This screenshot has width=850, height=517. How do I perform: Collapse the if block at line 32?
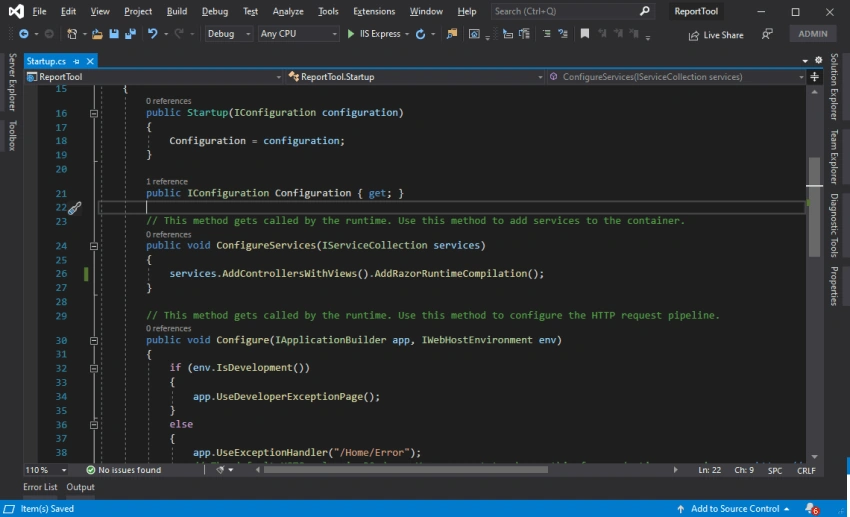94,369
